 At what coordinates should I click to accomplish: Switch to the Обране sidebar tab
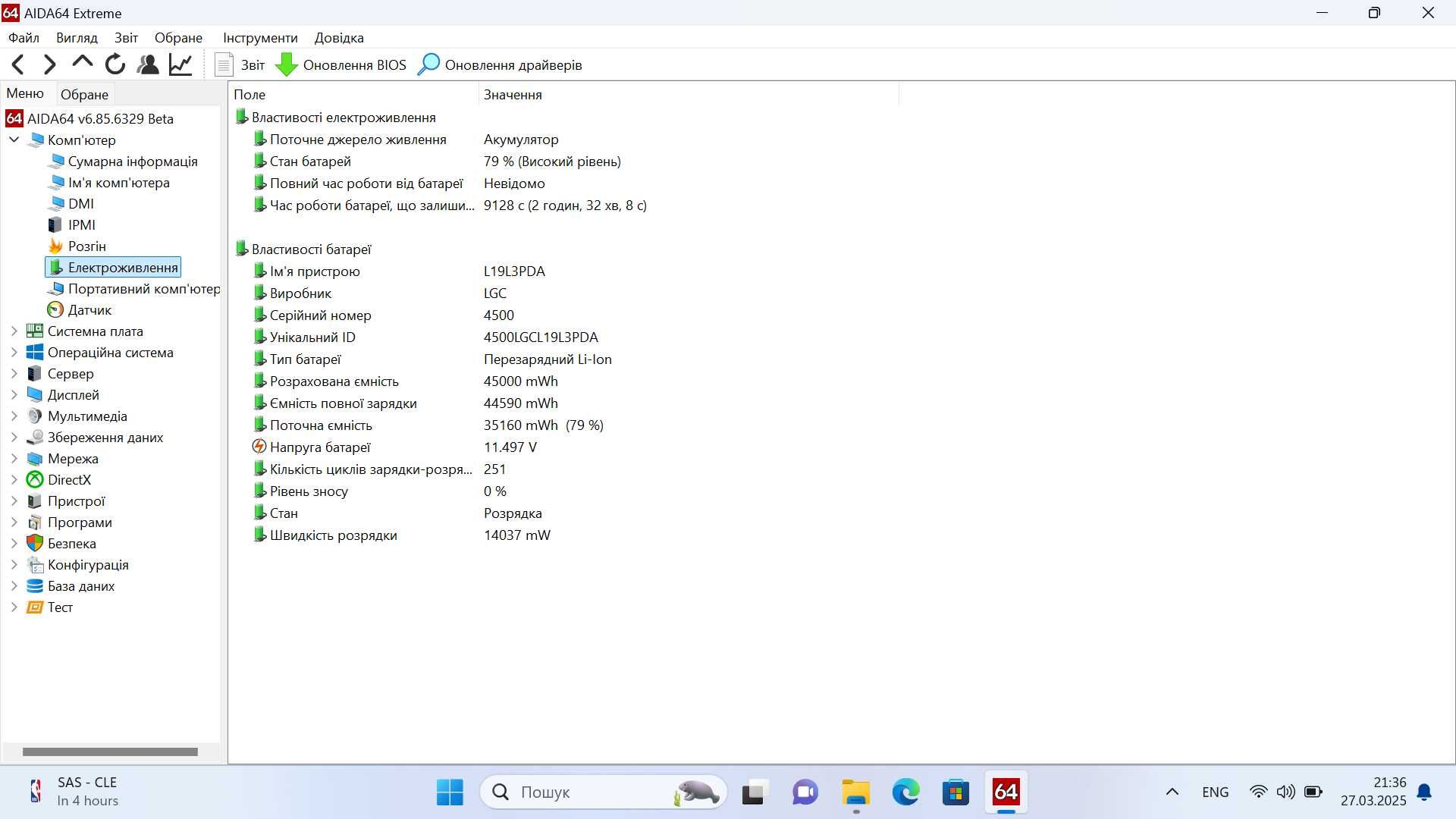(x=84, y=94)
